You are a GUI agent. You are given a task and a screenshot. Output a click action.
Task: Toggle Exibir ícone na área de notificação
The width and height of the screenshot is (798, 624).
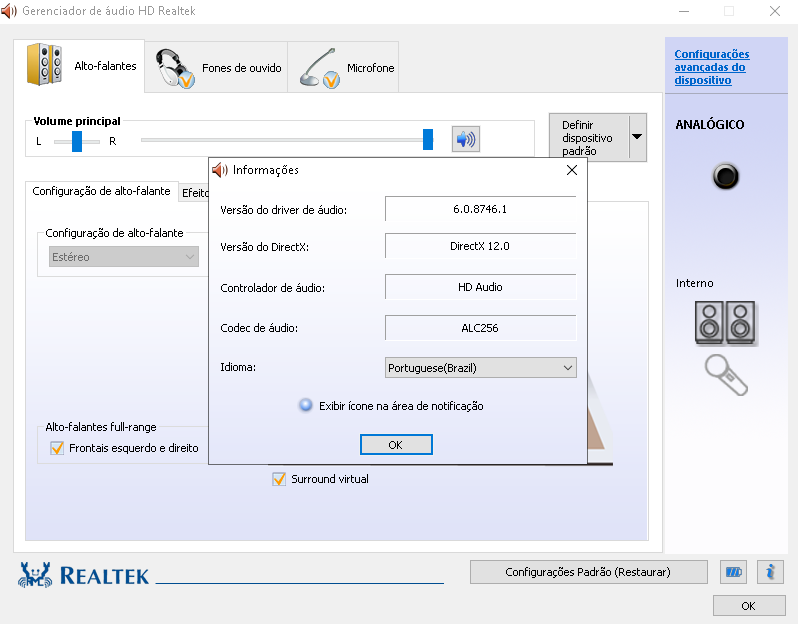coord(305,405)
